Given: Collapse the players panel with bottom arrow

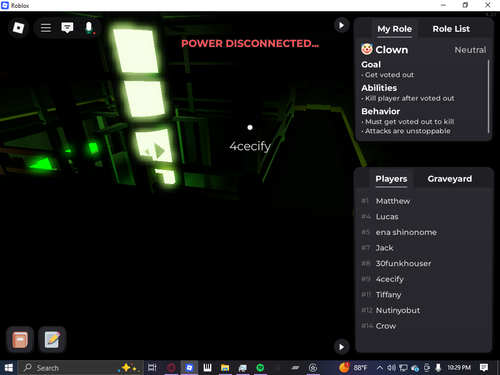Looking at the screenshot, I should point(341,347).
